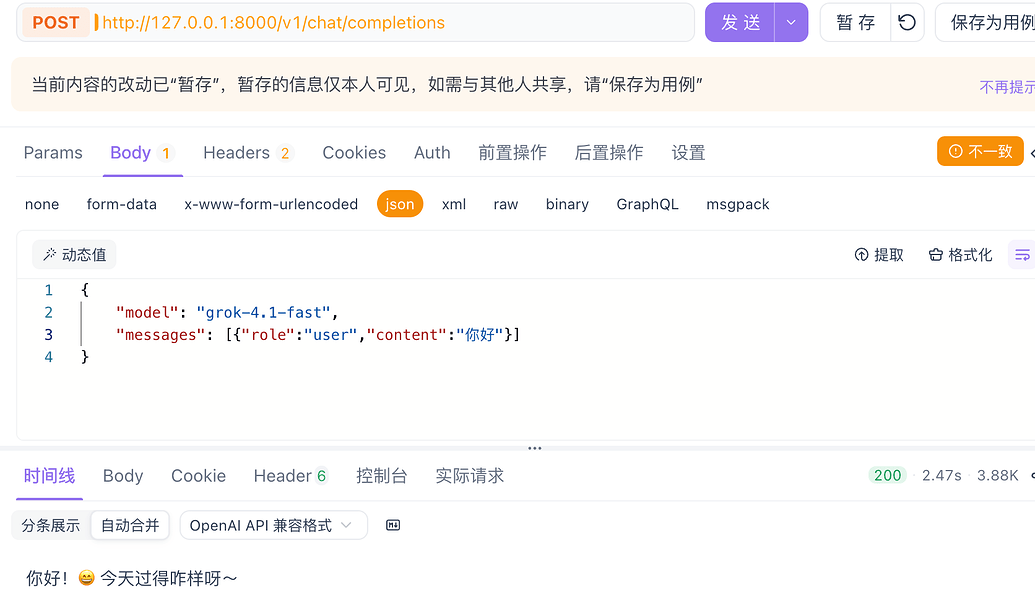This screenshot has width=1035, height=607.
Task: Open the Auth tab
Action: click(432, 153)
